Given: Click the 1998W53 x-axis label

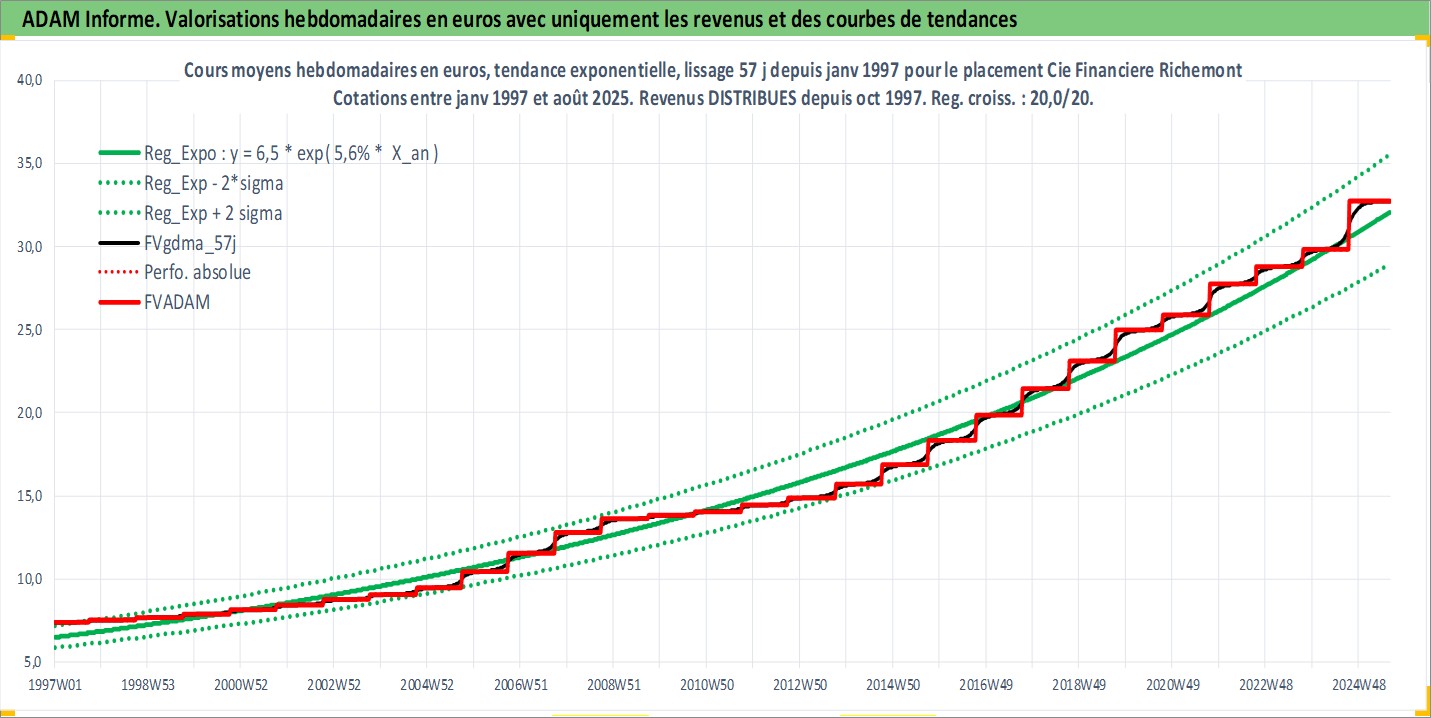Looking at the screenshot, I should pos(146,684).
